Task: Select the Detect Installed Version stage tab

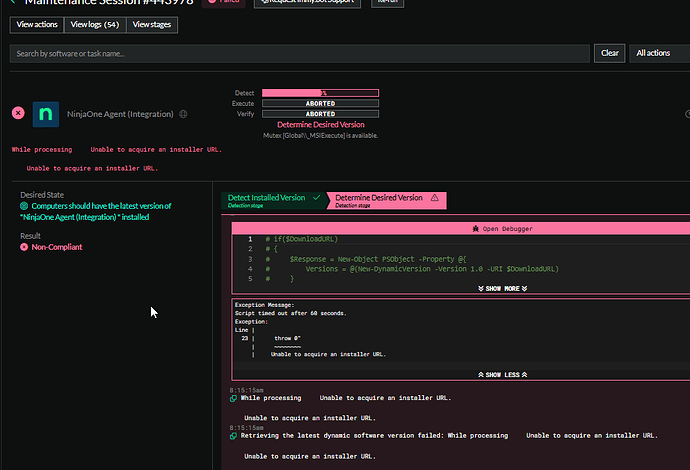Action: coord(273,200)
